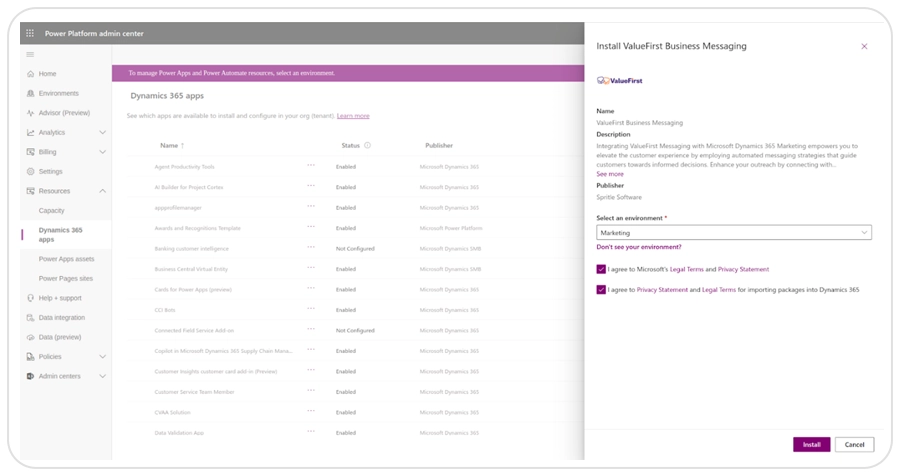The image size is (900, 476).
Task: Click the Data integration icon
Action: click(x=30, y=318)
